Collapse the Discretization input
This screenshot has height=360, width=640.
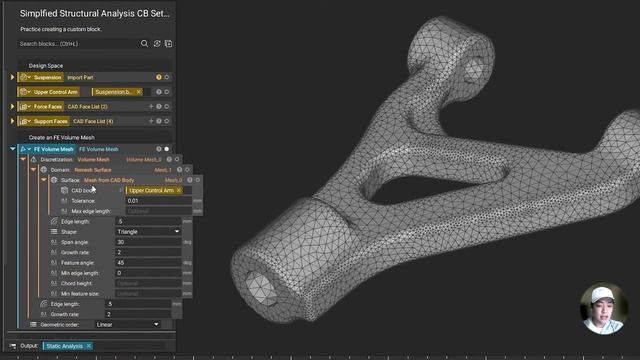pyautogui.click(x=23, y=159)
